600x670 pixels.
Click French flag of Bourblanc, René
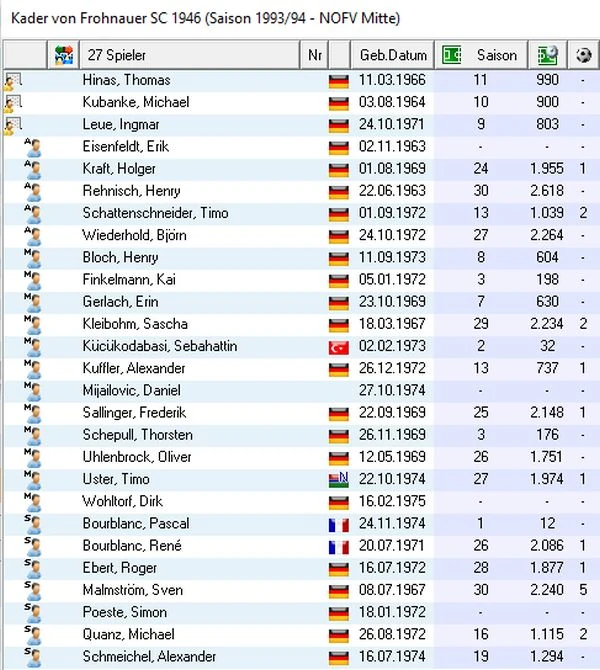[x=339, y=547]
